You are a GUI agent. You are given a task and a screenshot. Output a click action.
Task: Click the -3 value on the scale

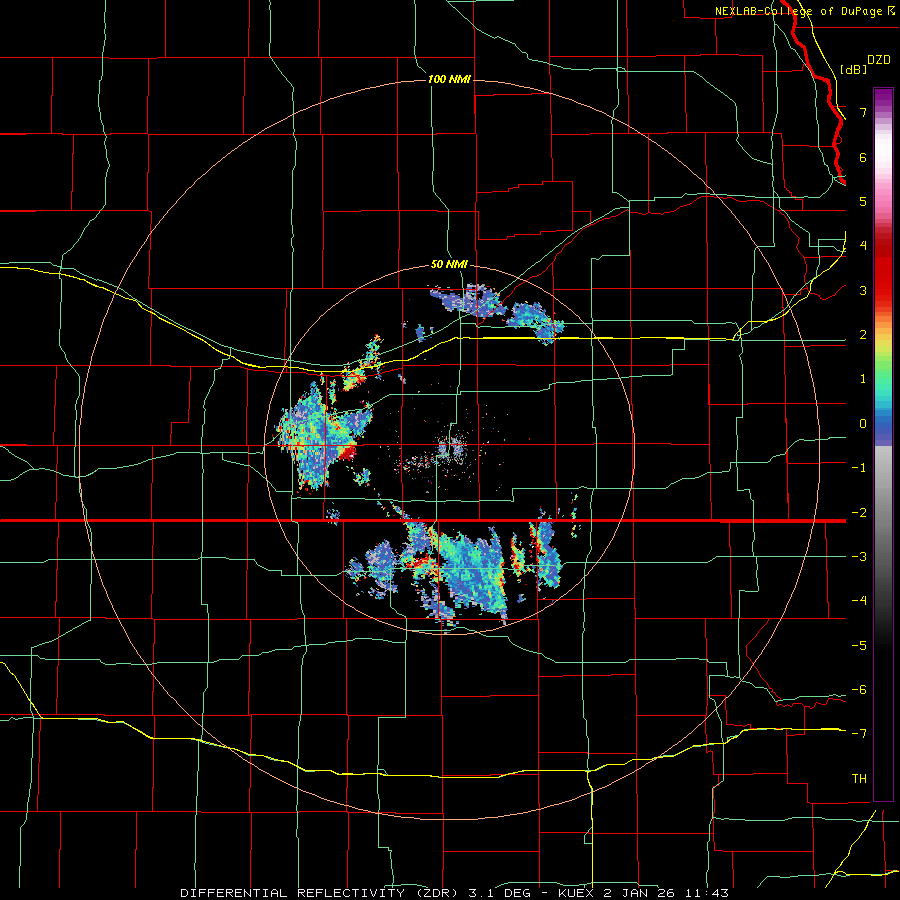(859, 557)
